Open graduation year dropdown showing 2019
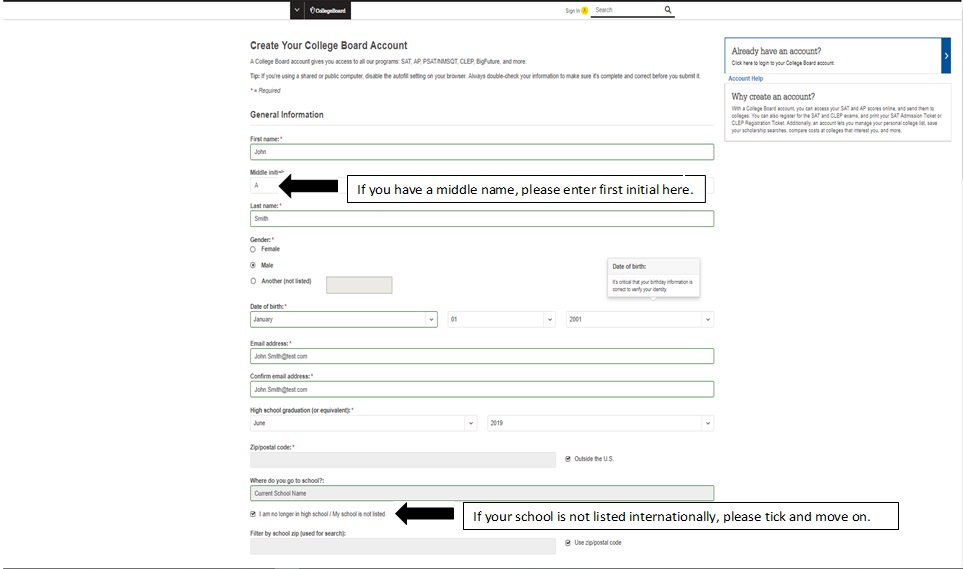The height and width of the screenshot is (569, 963). pos(600,423)
